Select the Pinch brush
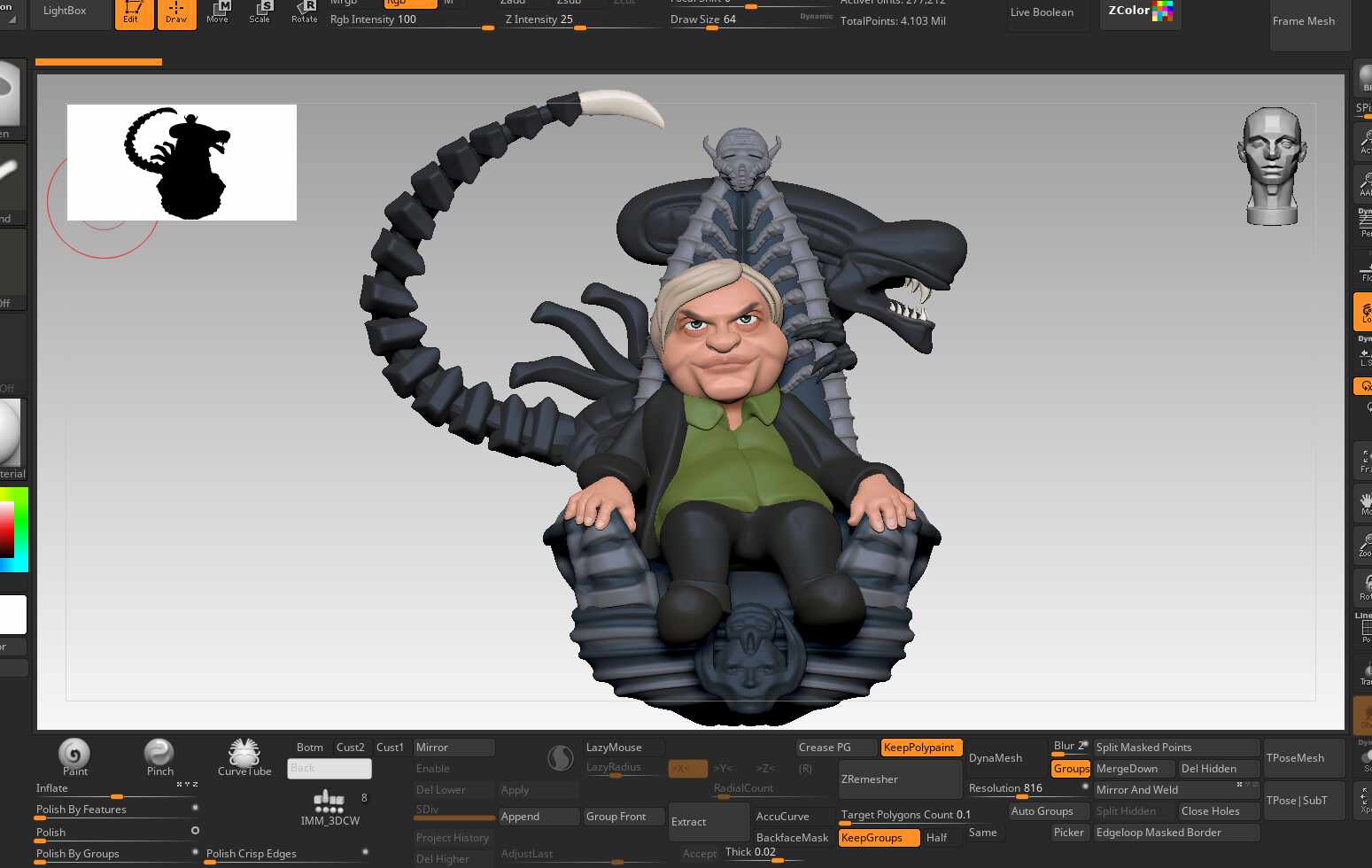This screenshot has width=1372, height=868. [159, 755]
